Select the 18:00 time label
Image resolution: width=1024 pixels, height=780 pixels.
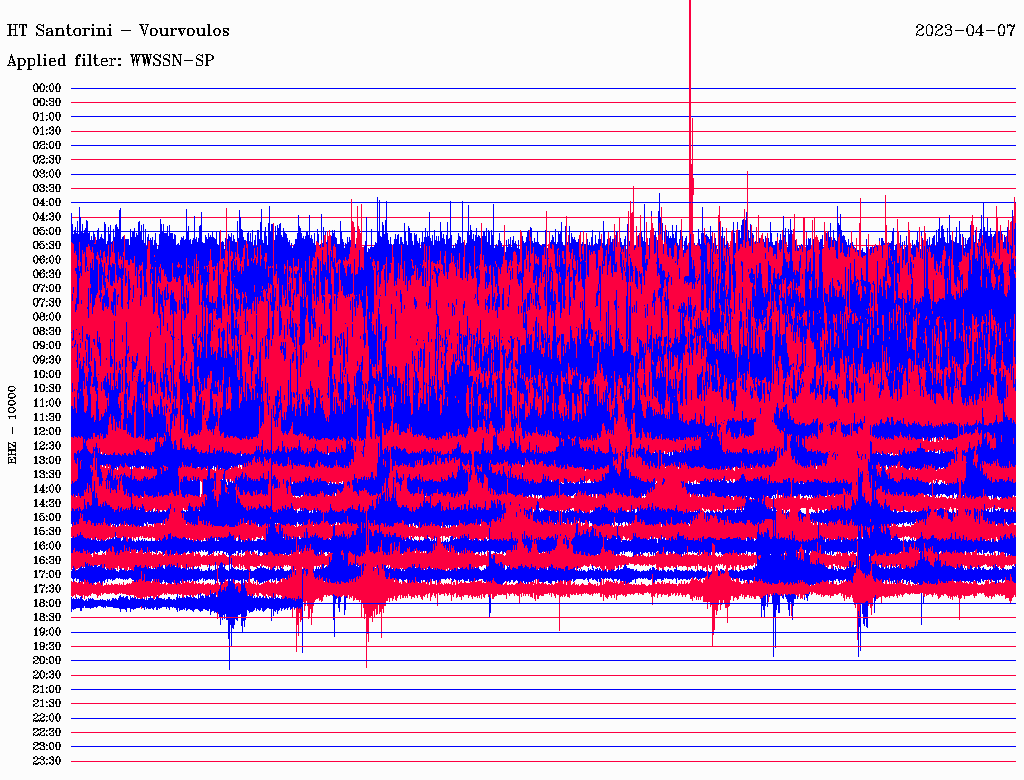coord(47,603)
